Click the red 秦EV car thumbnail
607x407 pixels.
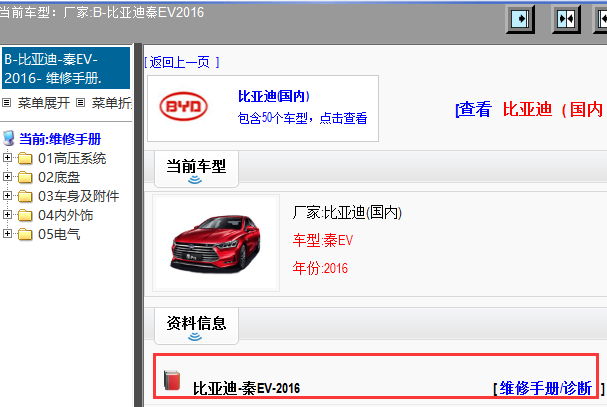(x=216, y=243)
